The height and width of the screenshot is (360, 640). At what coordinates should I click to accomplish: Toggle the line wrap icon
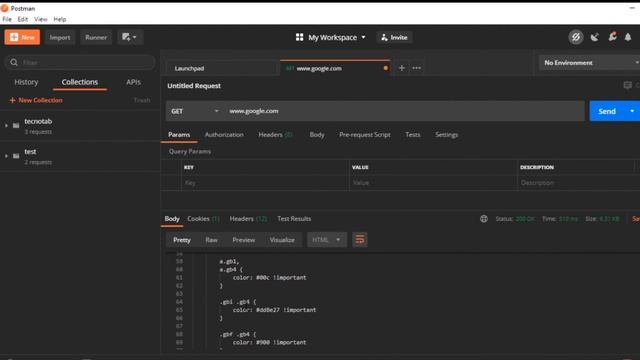[x=360, y=240]
